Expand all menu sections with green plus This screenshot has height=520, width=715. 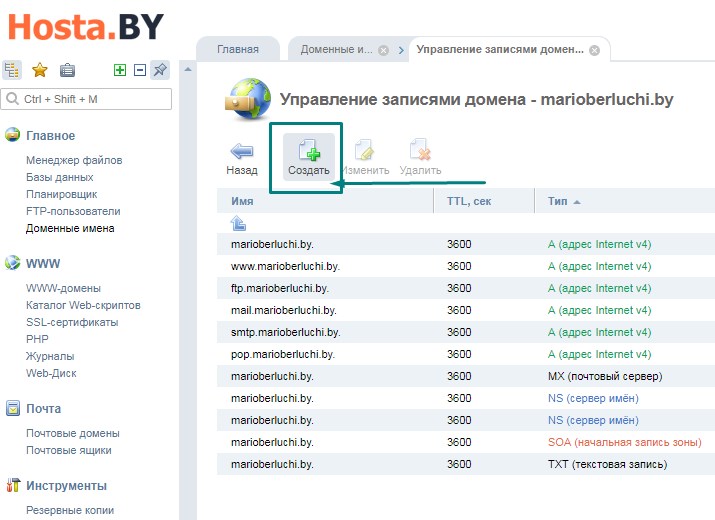(120, 70)
